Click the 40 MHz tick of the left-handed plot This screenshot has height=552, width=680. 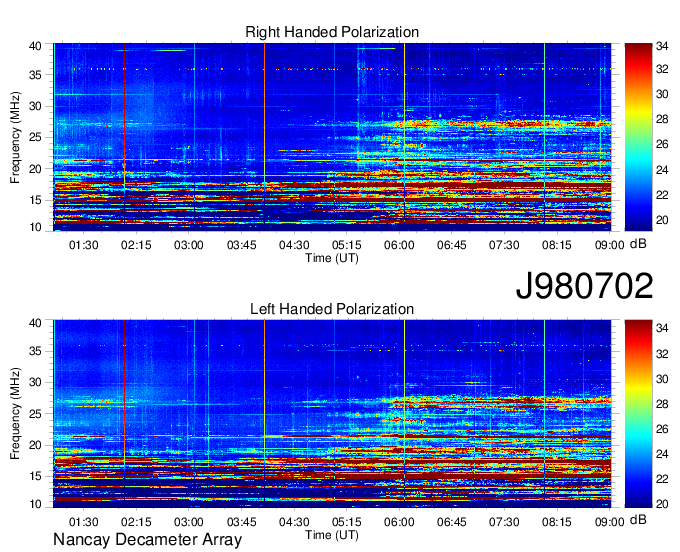(35, 323)
